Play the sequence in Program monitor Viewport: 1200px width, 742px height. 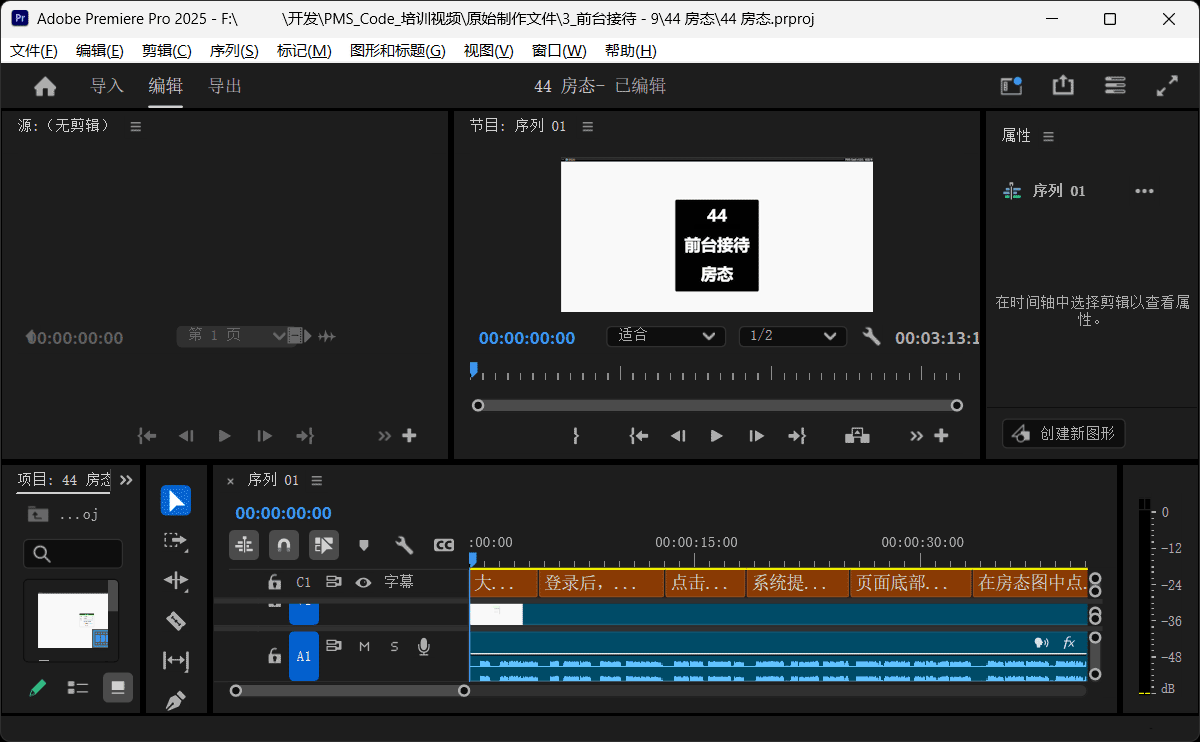[716, 436]
